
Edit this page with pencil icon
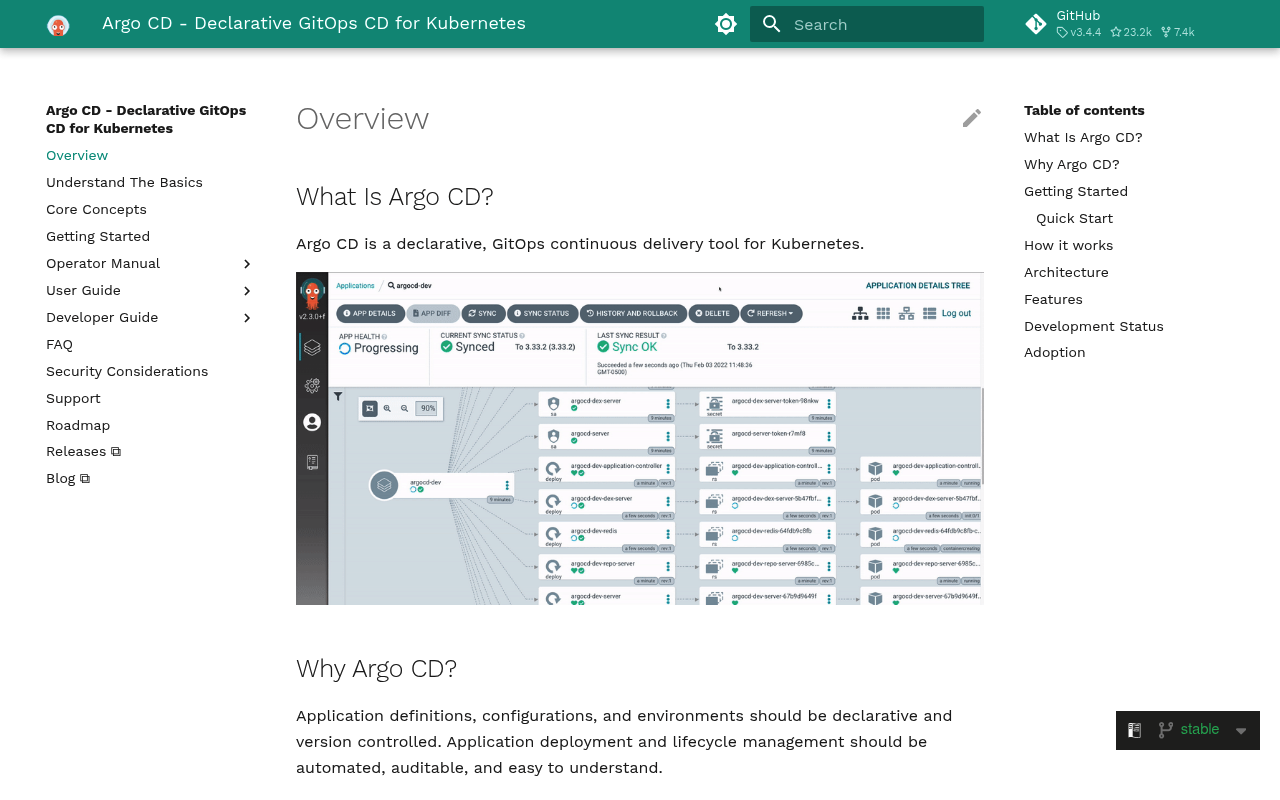972,118
